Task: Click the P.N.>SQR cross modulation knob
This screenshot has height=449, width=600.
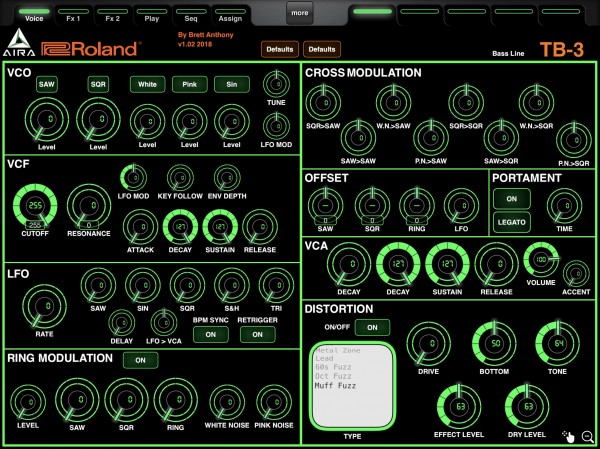Action: [x=574, y=140]
